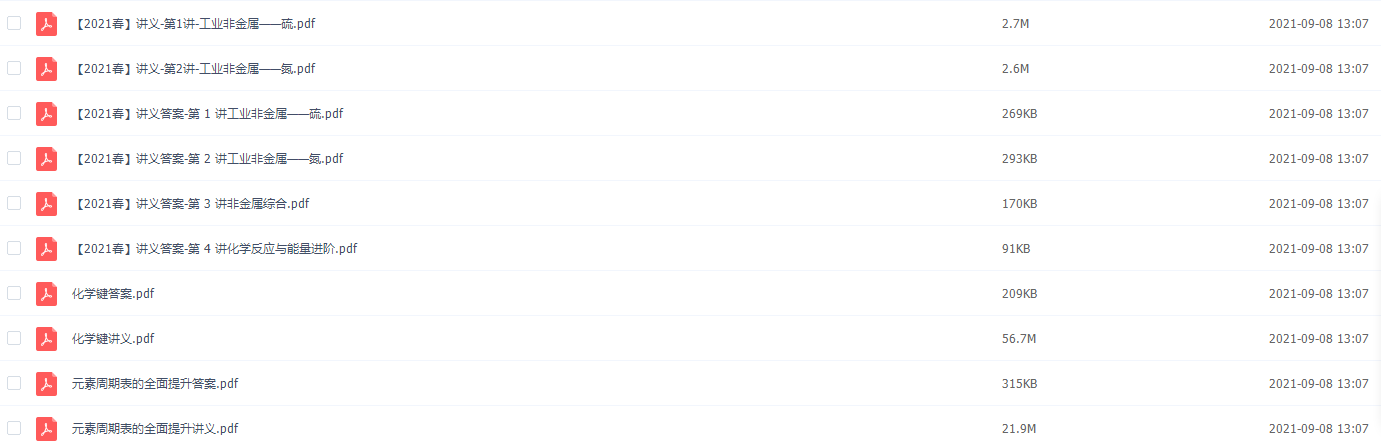Tick checkbox beside 讲义答案-第 3 讲非金属综合.pdf
1381x444 pixels.
[x=14, y=203]
